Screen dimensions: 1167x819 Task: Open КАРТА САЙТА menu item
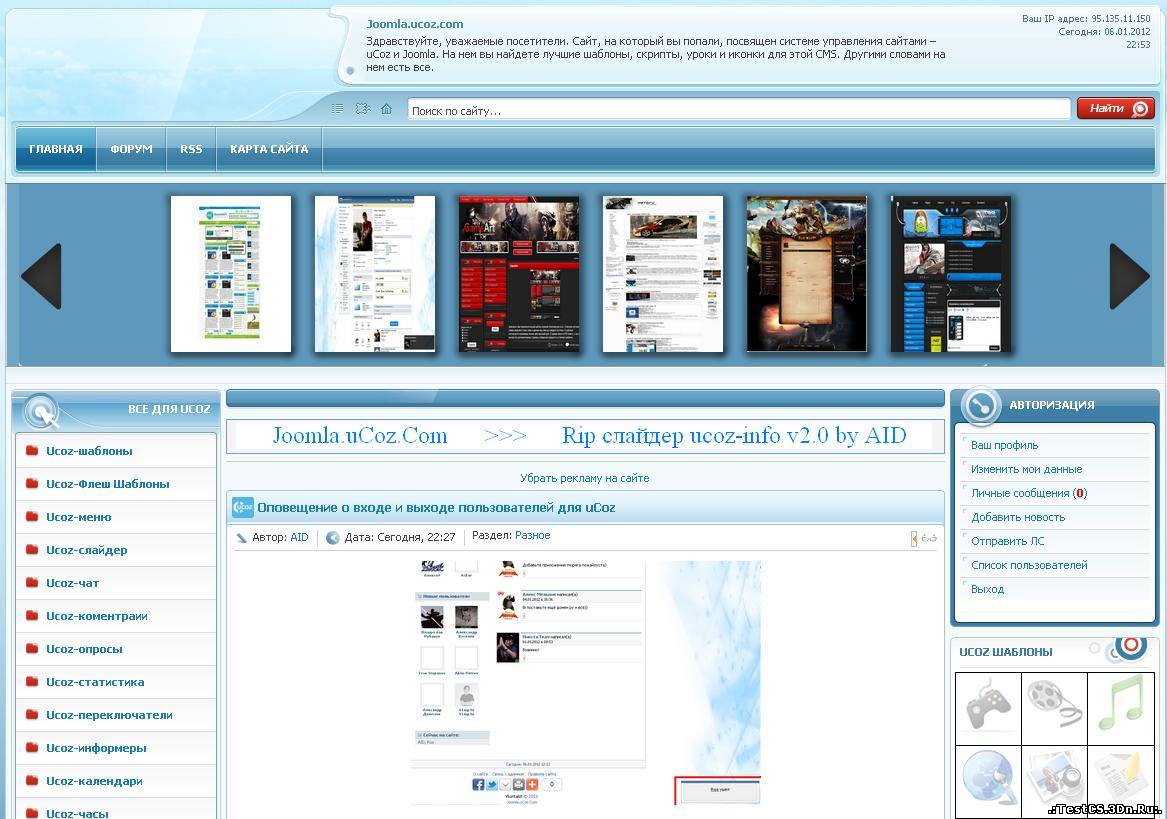[x=269, y=149]
